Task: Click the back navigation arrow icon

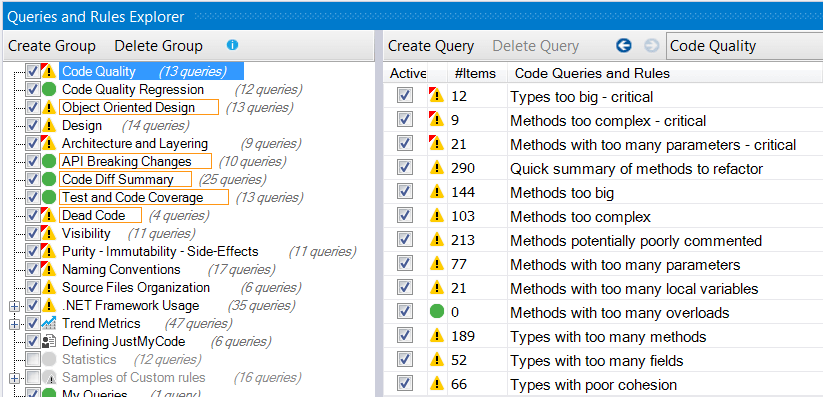Action: [x=624, y=46]
